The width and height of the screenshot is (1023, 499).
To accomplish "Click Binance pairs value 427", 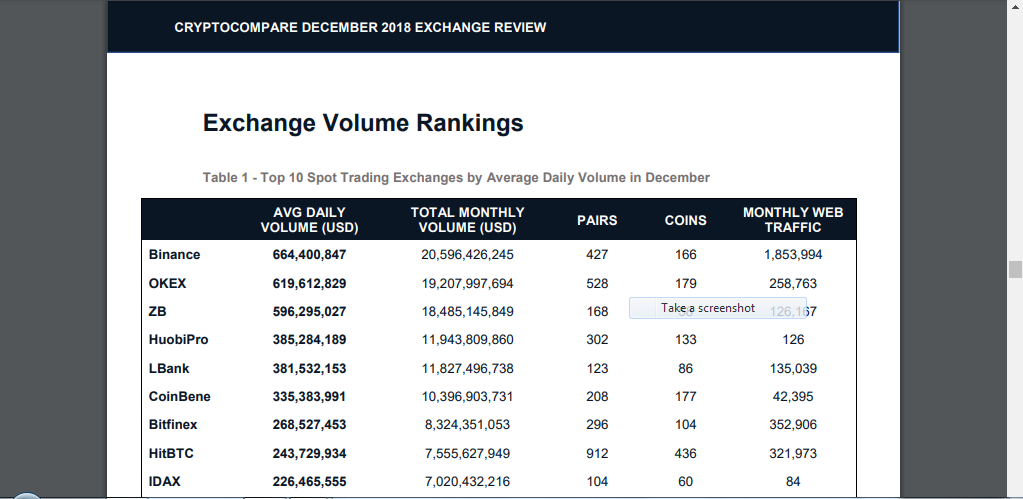I will tap(597, 254).
